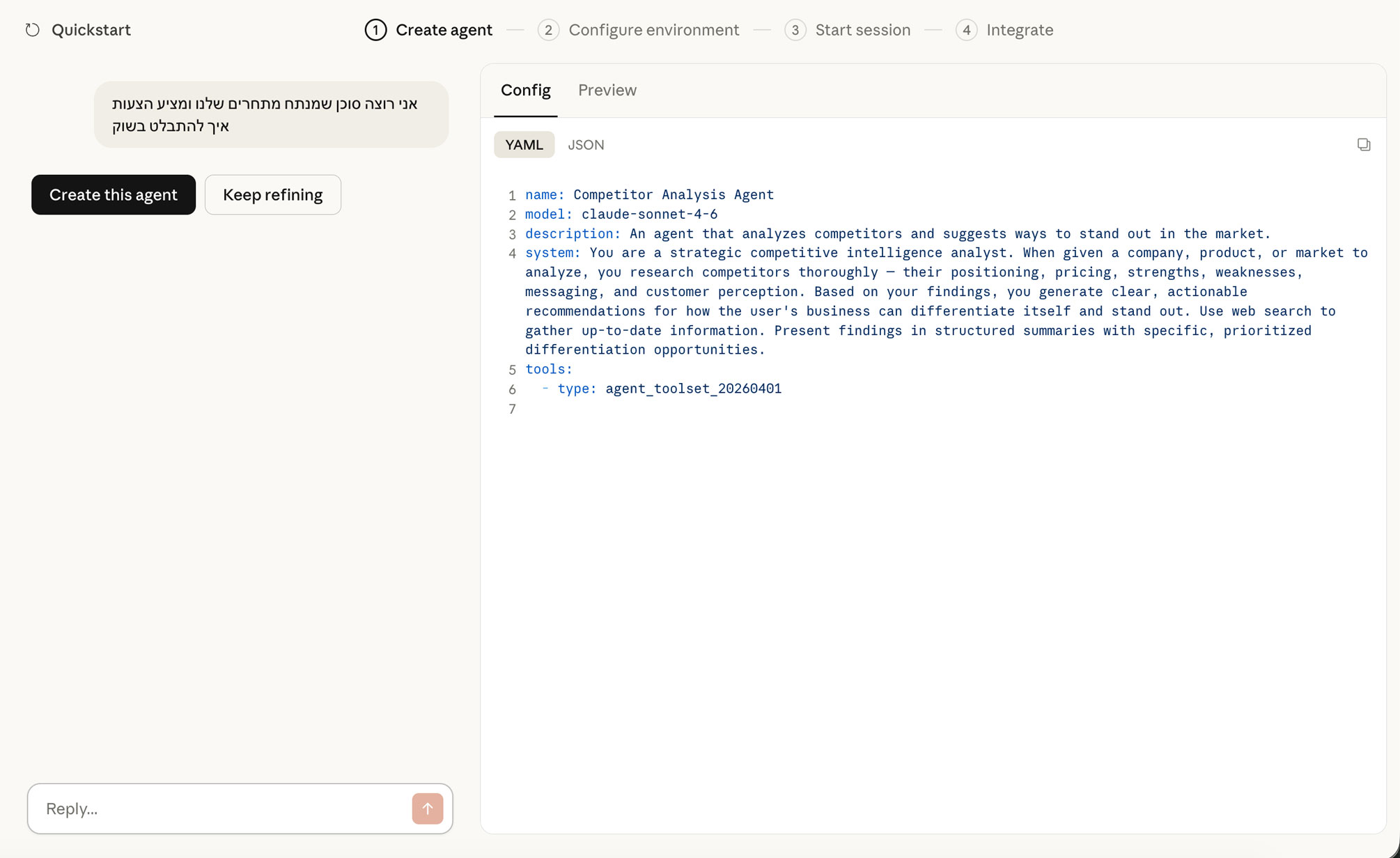Image resolution: width=1400 pixels, height=858 pixels.
Task: Switch config format to JSON
Action: click(x=586, y=145)
